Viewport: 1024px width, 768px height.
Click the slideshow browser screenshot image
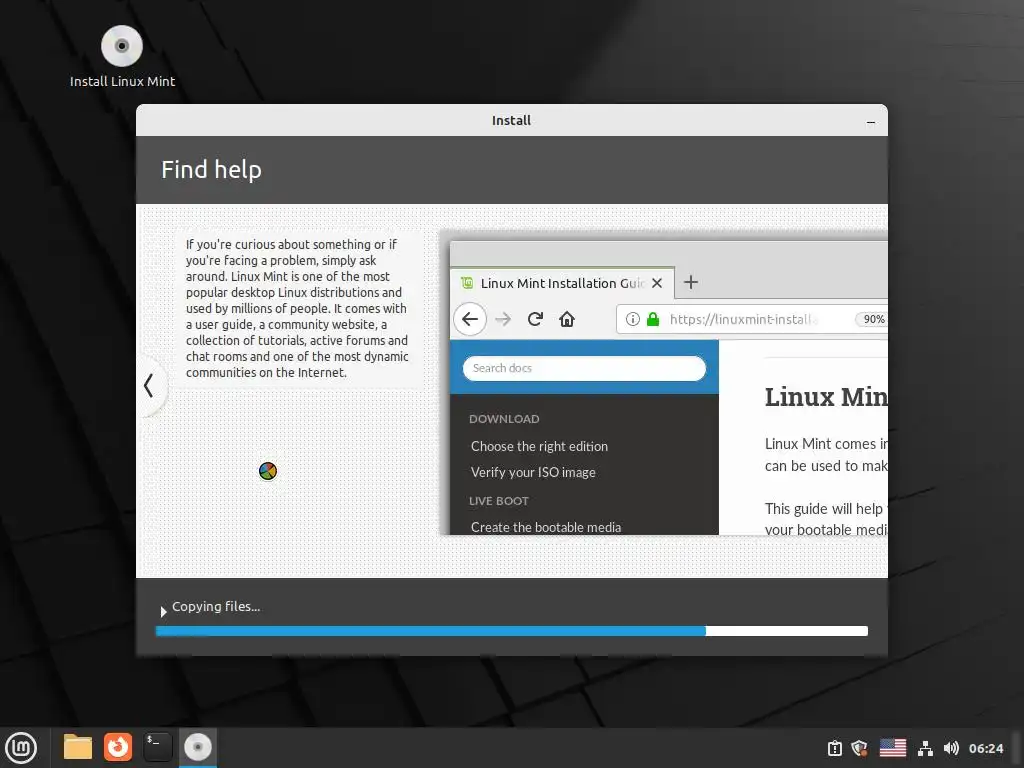click(665, 383)
